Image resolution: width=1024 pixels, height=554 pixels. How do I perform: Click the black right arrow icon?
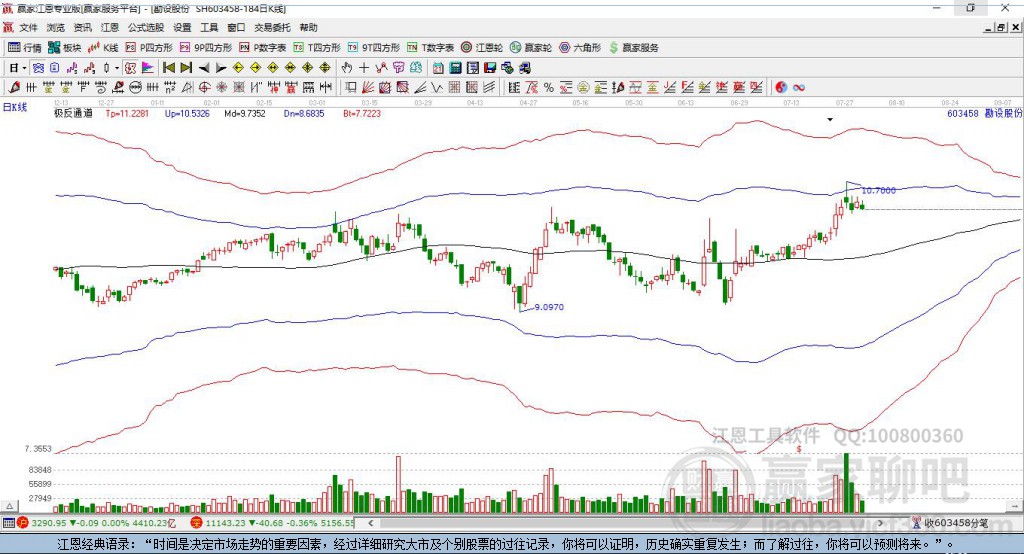(x=221, y=68)
